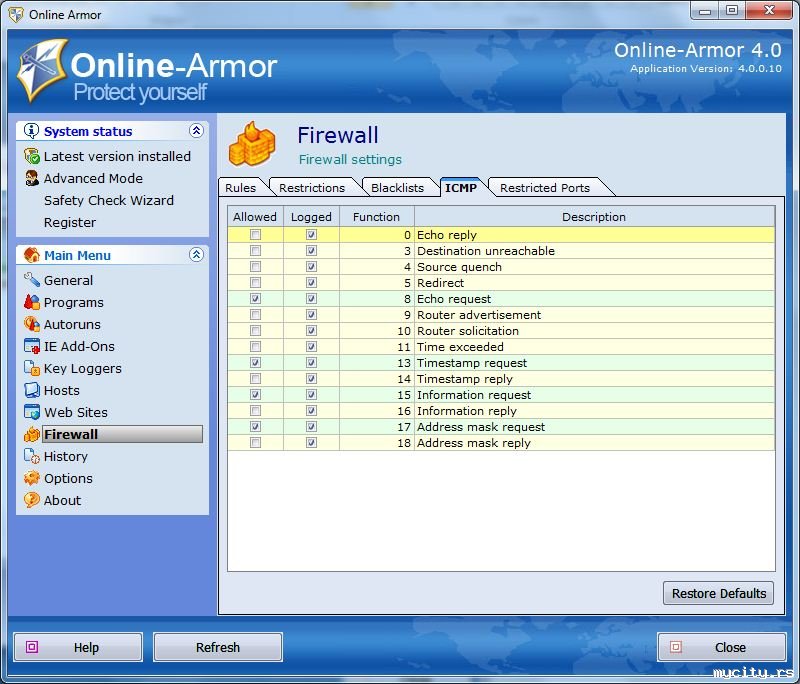
Task: Open the Safety Check Wizard link
Action: coord(109,200)
